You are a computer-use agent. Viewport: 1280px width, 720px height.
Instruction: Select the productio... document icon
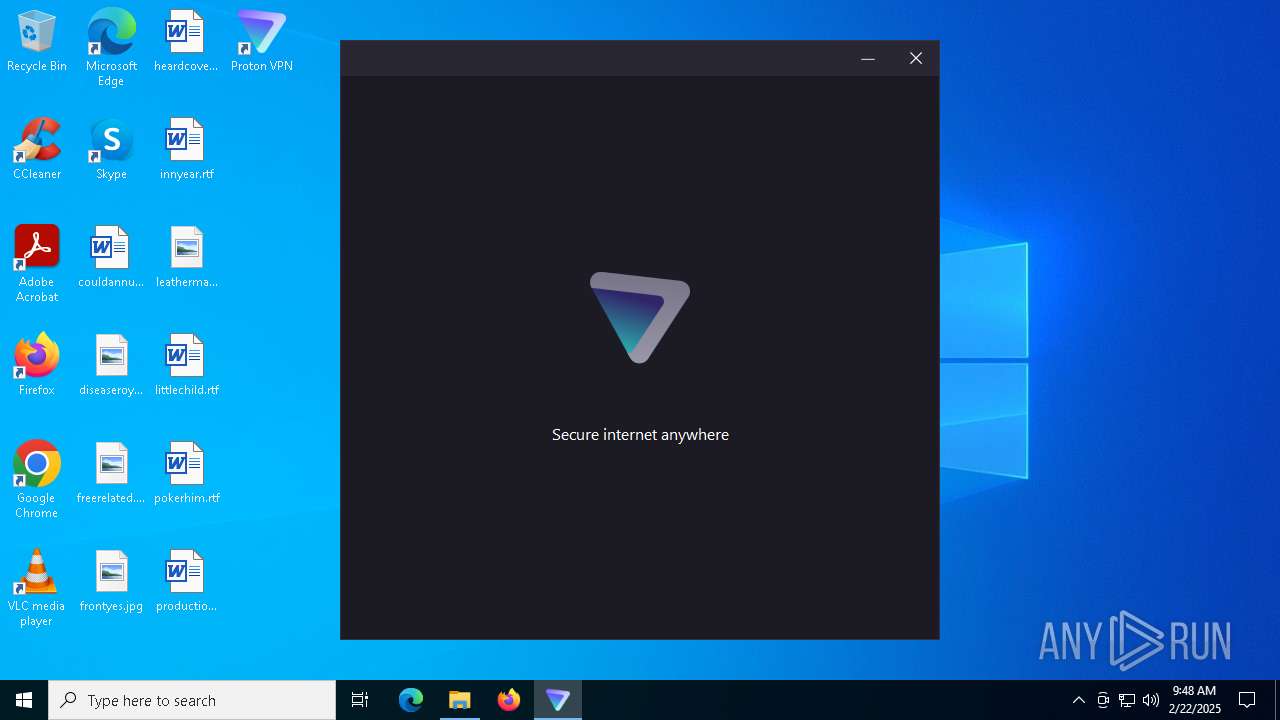tap(186, 581)
